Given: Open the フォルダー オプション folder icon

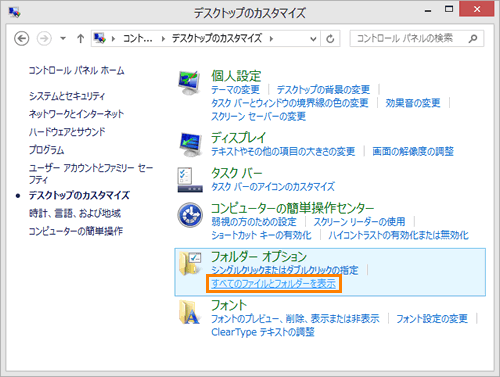Looking at the screenshot, I should click(x=190, y=263).
